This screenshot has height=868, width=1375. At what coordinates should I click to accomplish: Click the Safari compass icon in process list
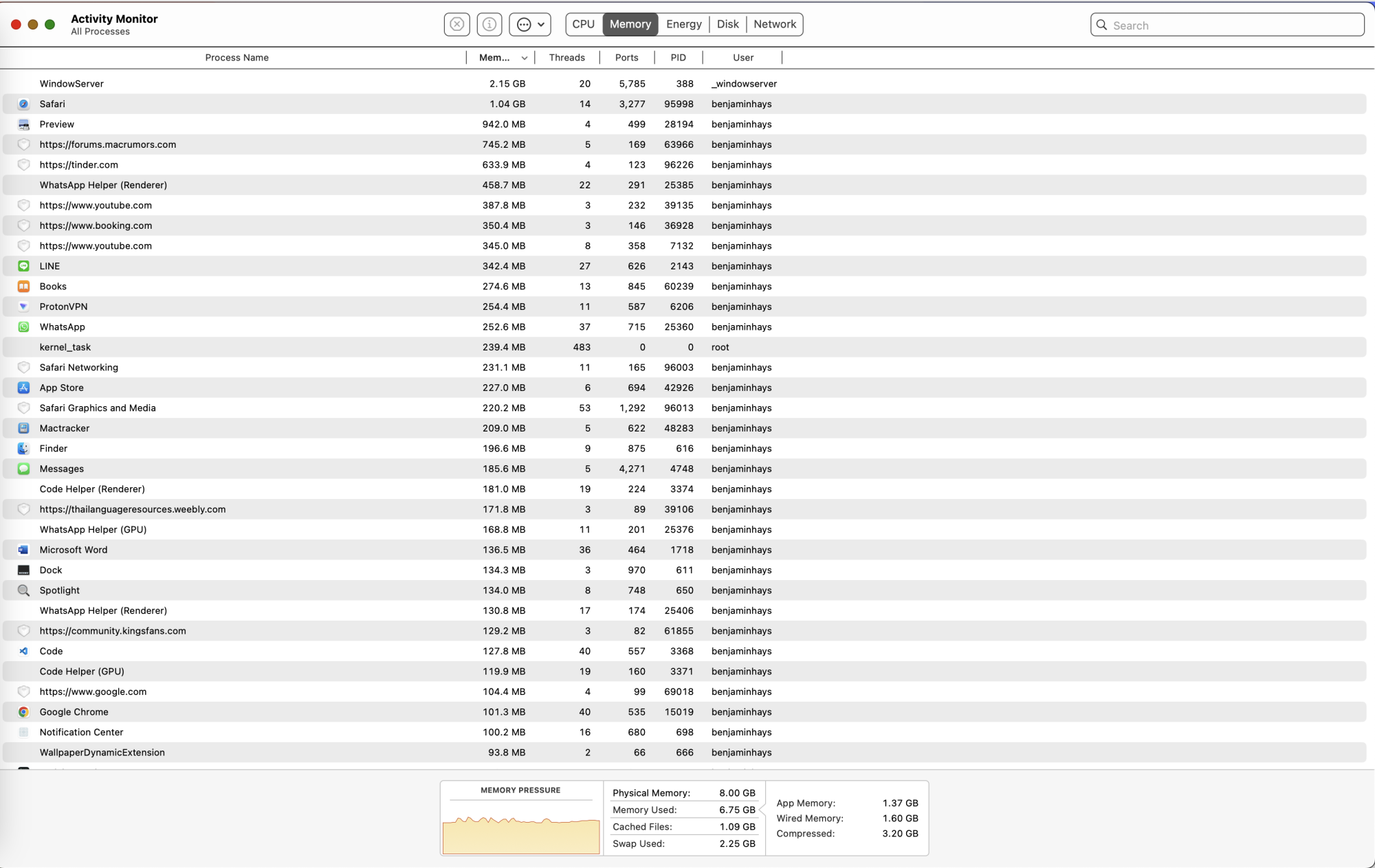coord(23,104)
